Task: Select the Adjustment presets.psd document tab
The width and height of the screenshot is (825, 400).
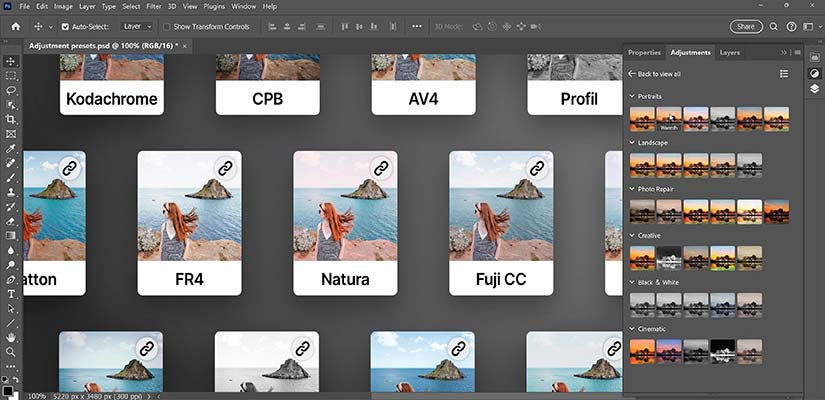Action: click(x=104, y=46)
